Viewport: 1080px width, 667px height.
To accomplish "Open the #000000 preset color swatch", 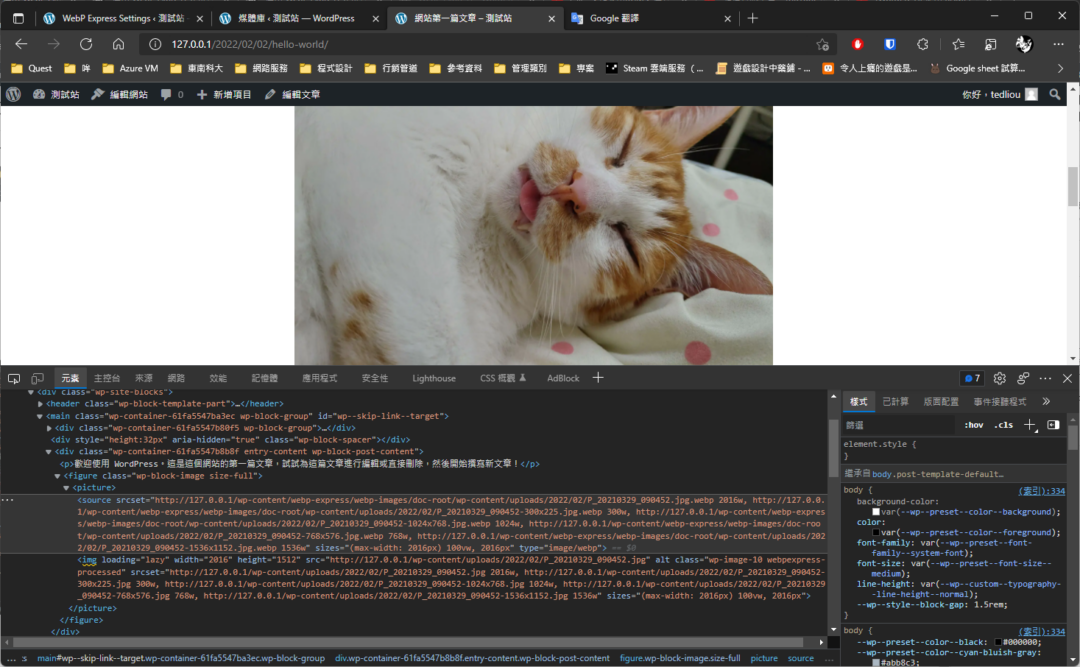I will click(998, 642).
